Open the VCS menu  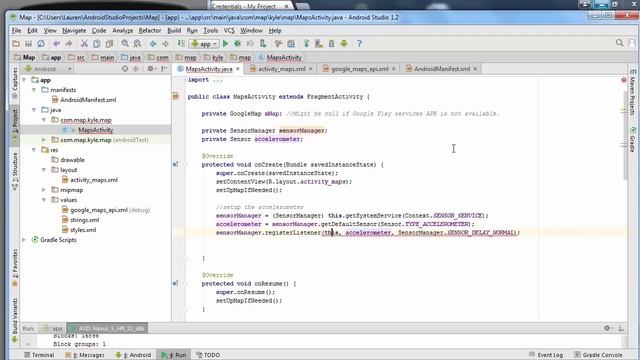[229, 31]
